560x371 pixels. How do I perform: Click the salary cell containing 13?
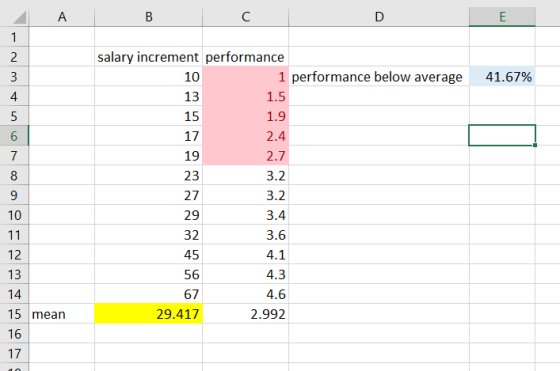149,96
